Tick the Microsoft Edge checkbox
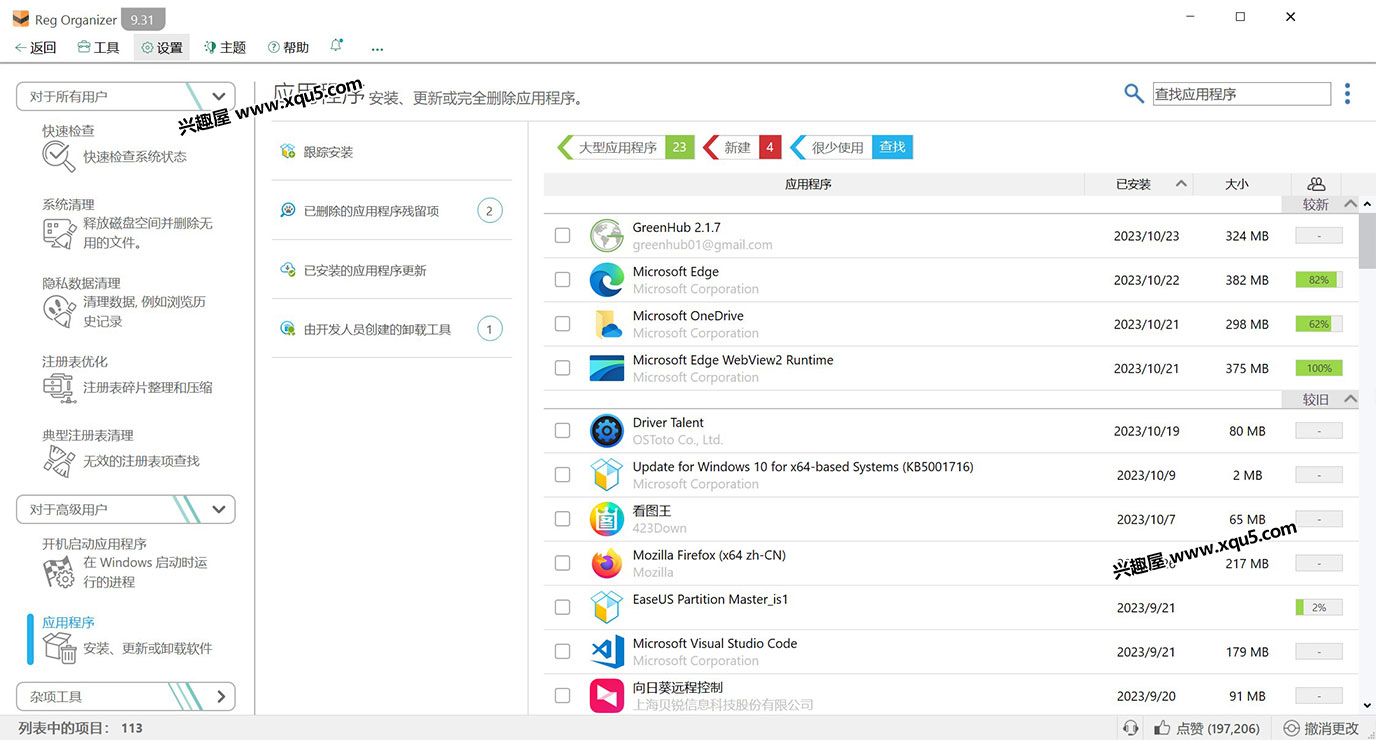 562,280
